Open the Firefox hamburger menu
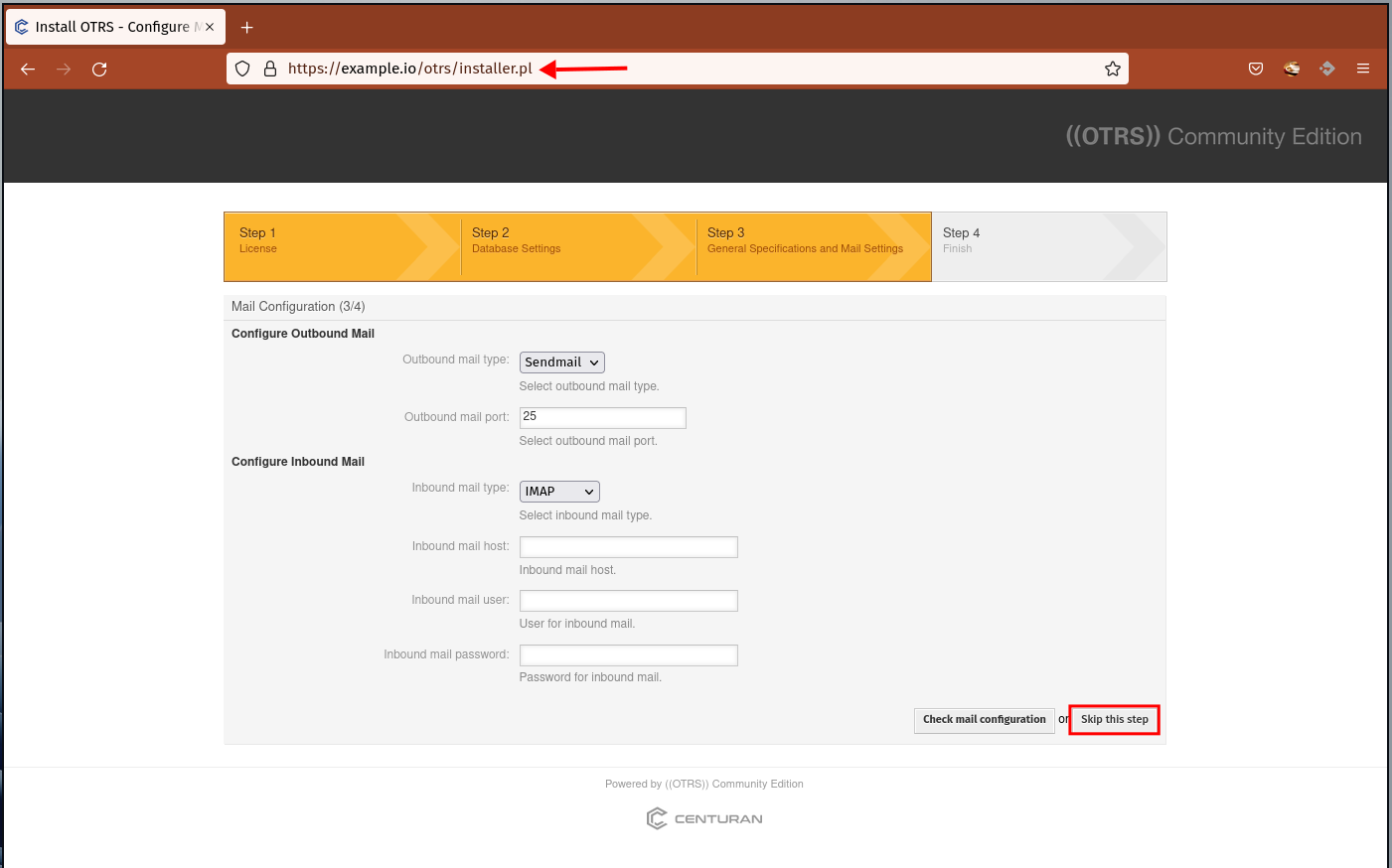1392x868 pixels. click(x=1363, y=69)
